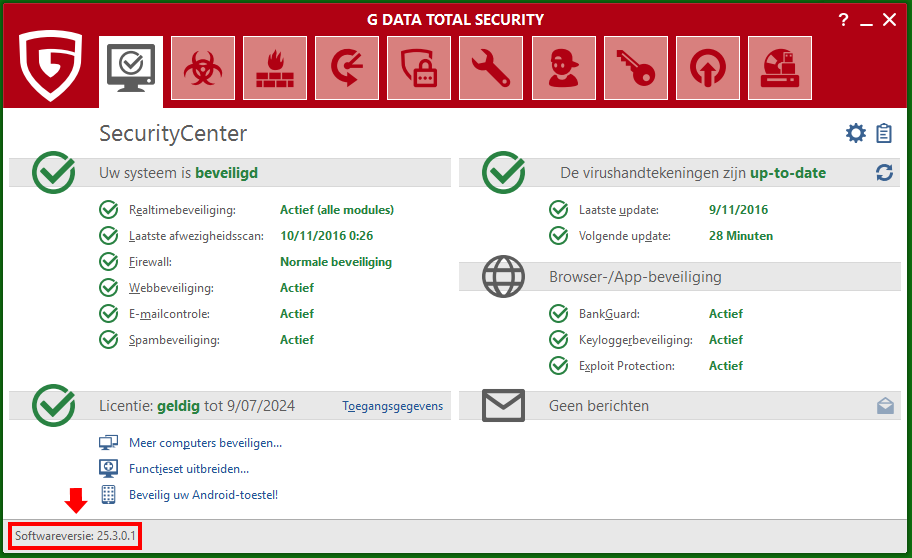Screen dimensions: 912x558
Task: Open the virus protection biohazard tab
Action: click(x=203, y=68)
